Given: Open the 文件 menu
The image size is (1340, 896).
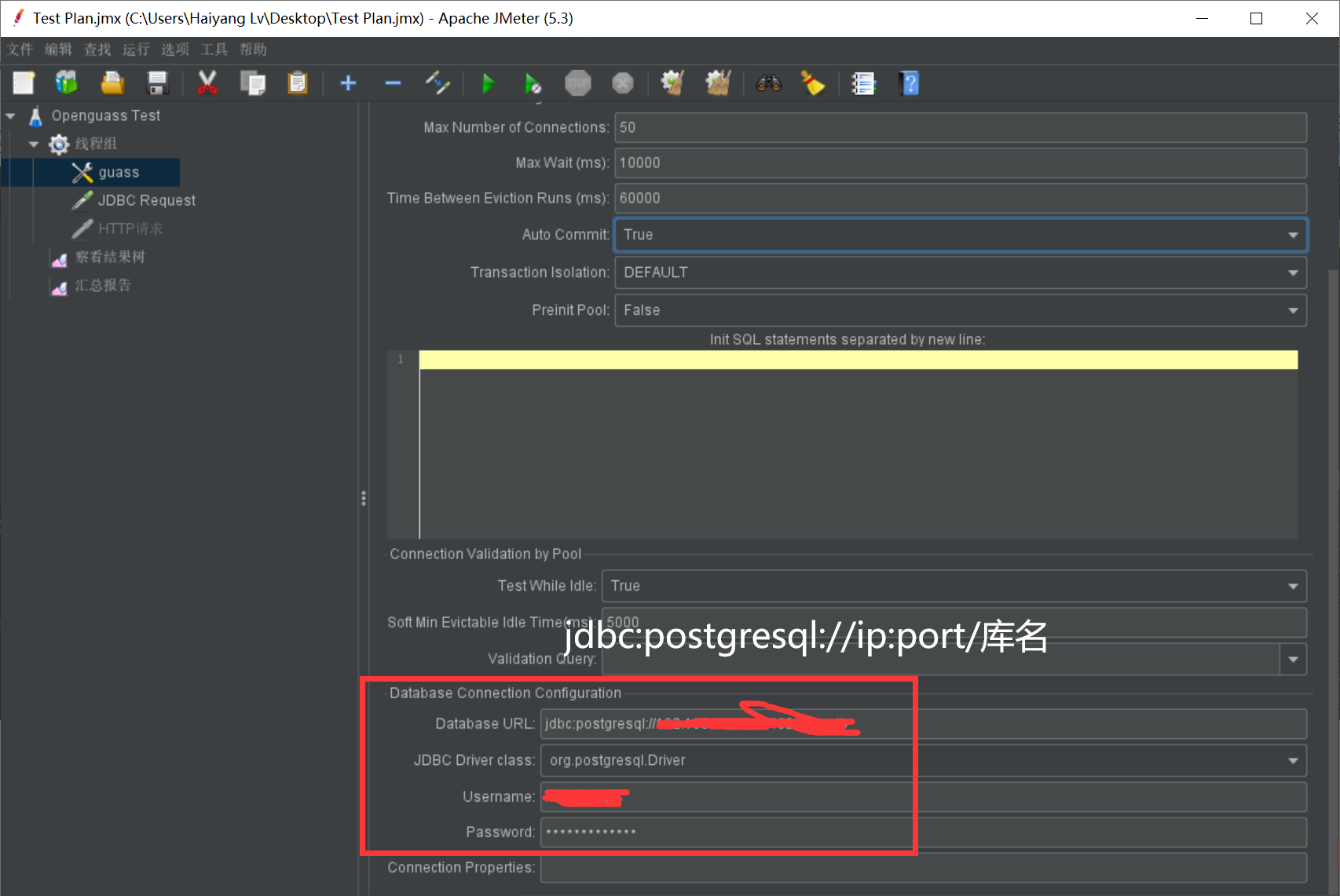Looking at the screenshot, I should (20, 49).
